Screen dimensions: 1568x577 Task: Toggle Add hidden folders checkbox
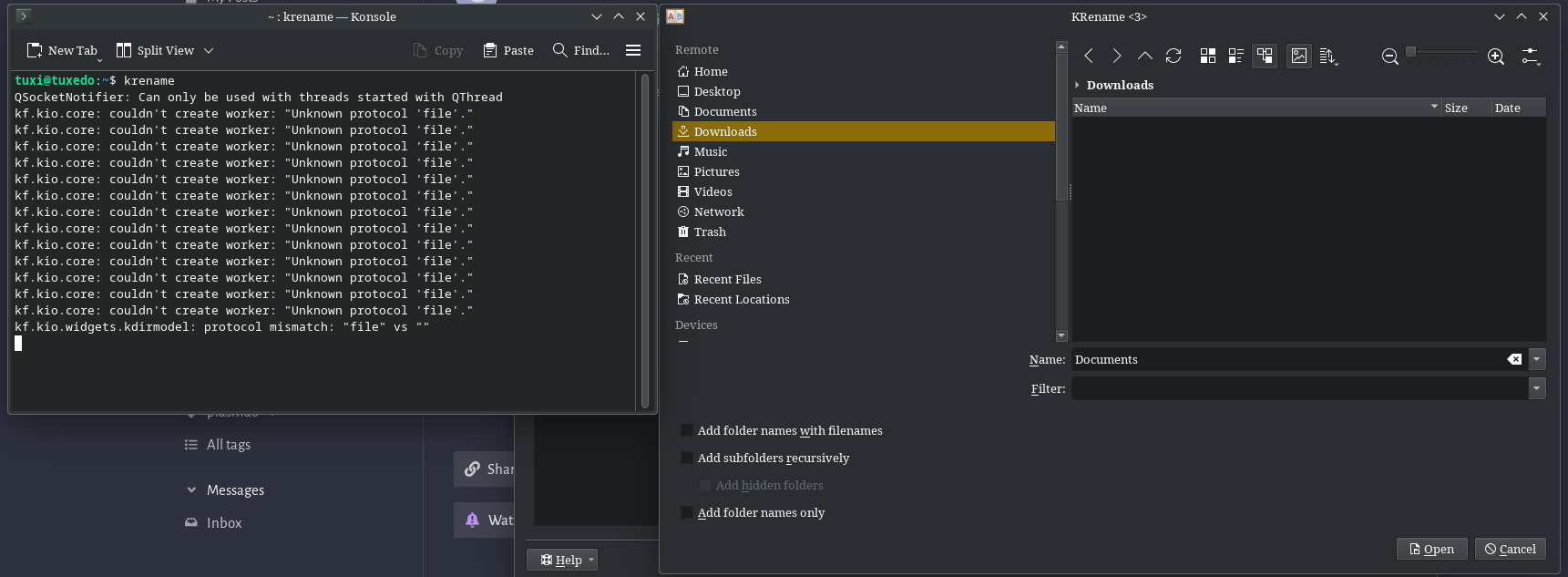pyautogui.click(x=761, y=485)
